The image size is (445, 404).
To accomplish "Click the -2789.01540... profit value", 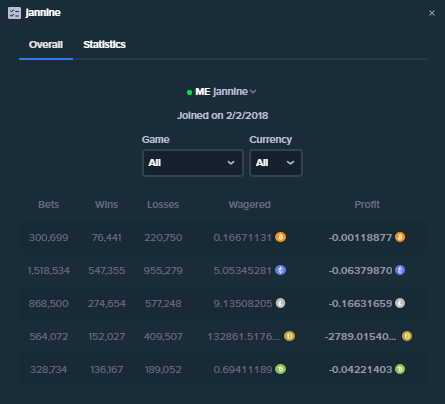I will (360, 336).
